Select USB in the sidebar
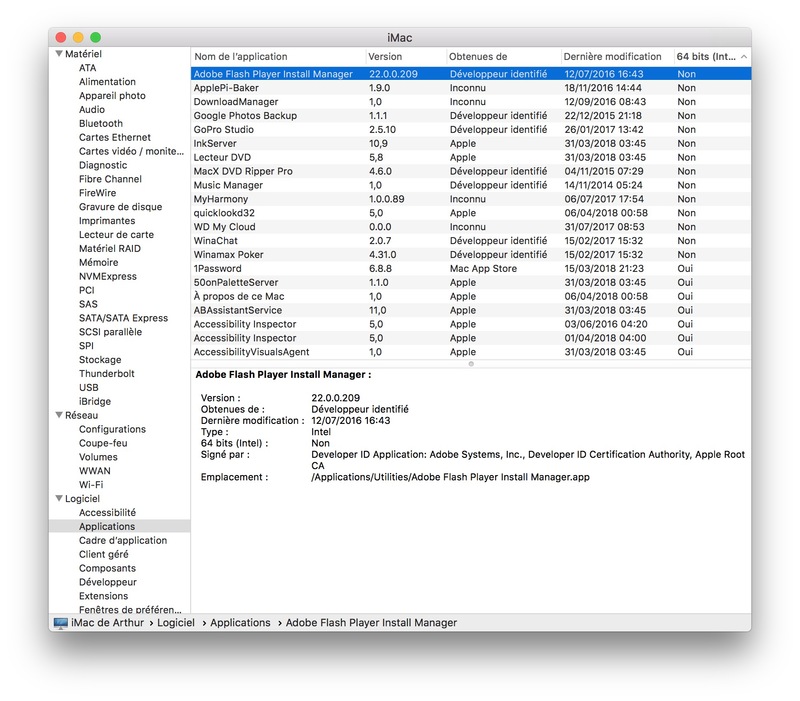 coord(89,387)
